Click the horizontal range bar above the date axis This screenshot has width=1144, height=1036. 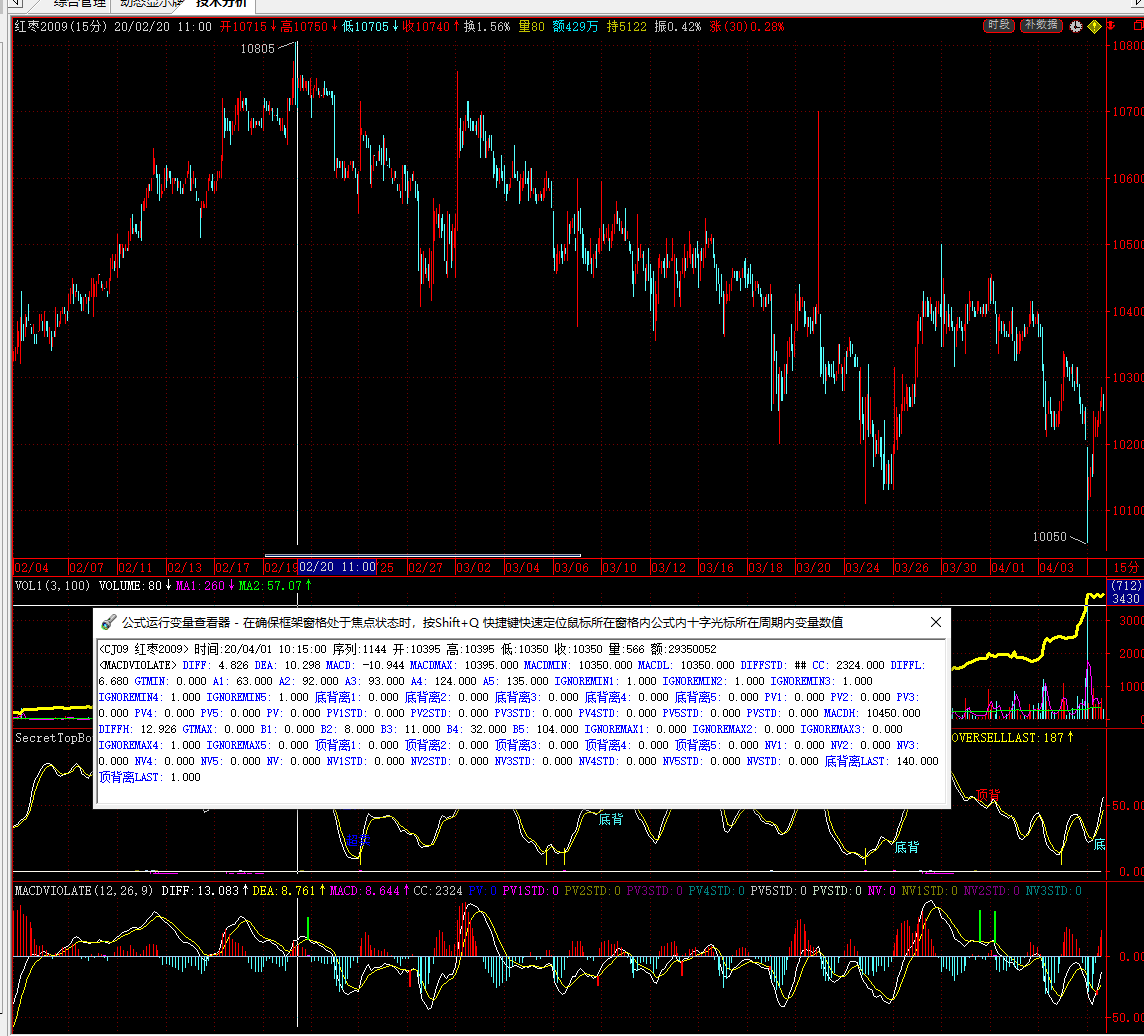422,555
